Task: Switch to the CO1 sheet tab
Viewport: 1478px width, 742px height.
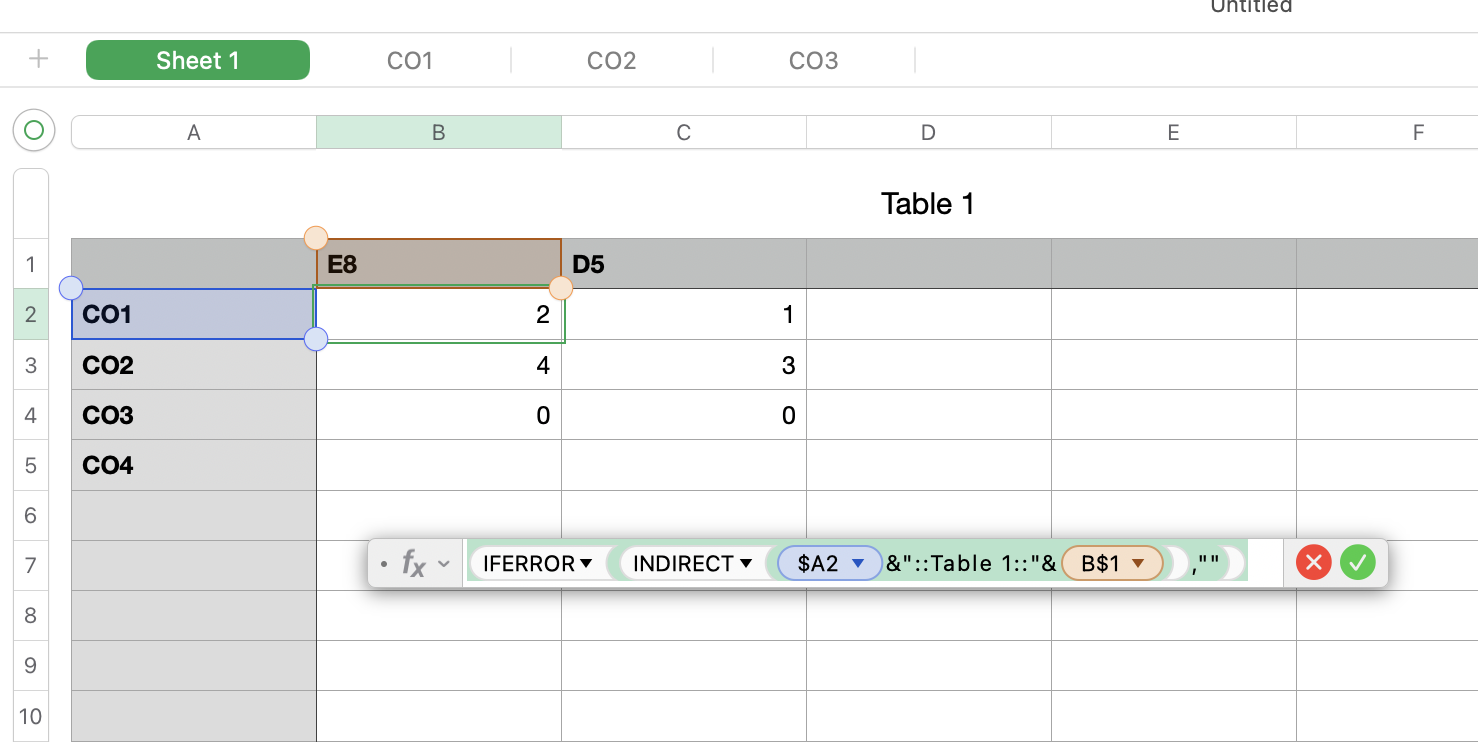Action: click(x=409, y=61)
